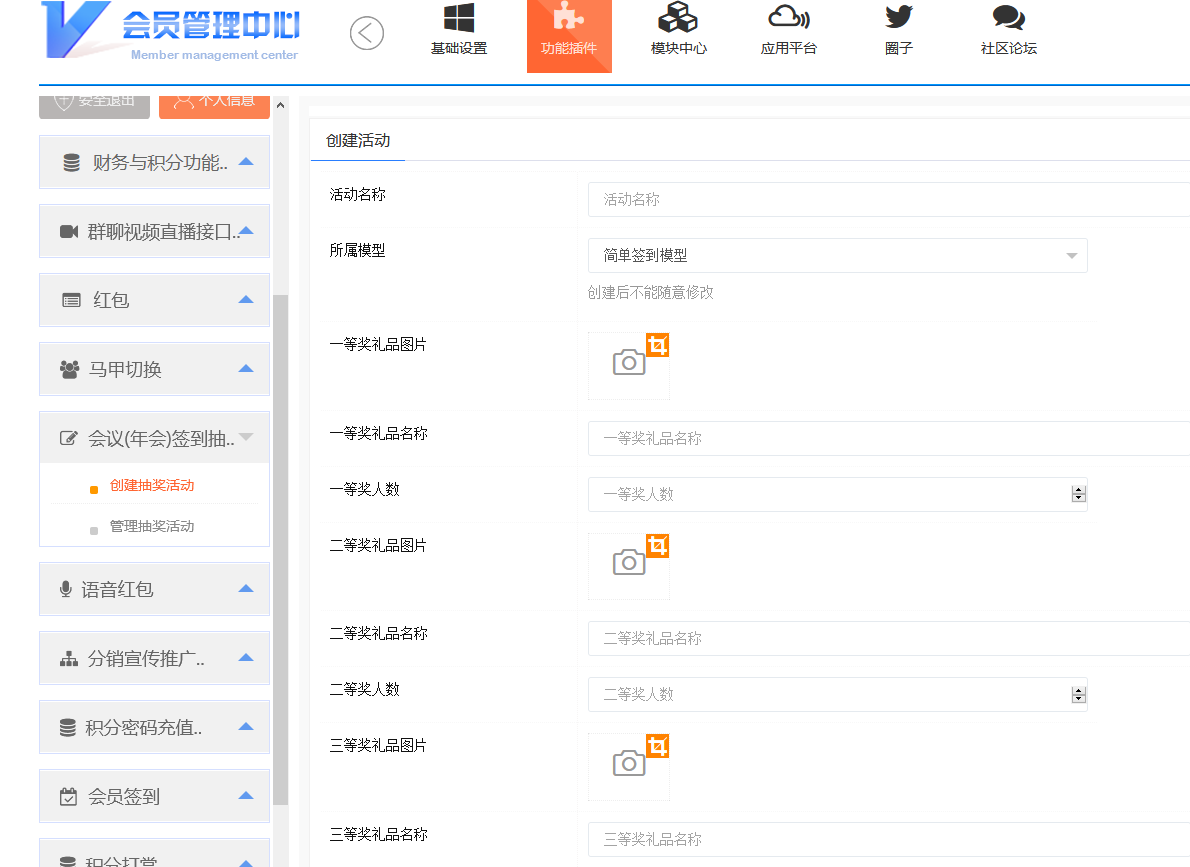Click the 安全退出 button
The image size is (1190, 867).
94,101
